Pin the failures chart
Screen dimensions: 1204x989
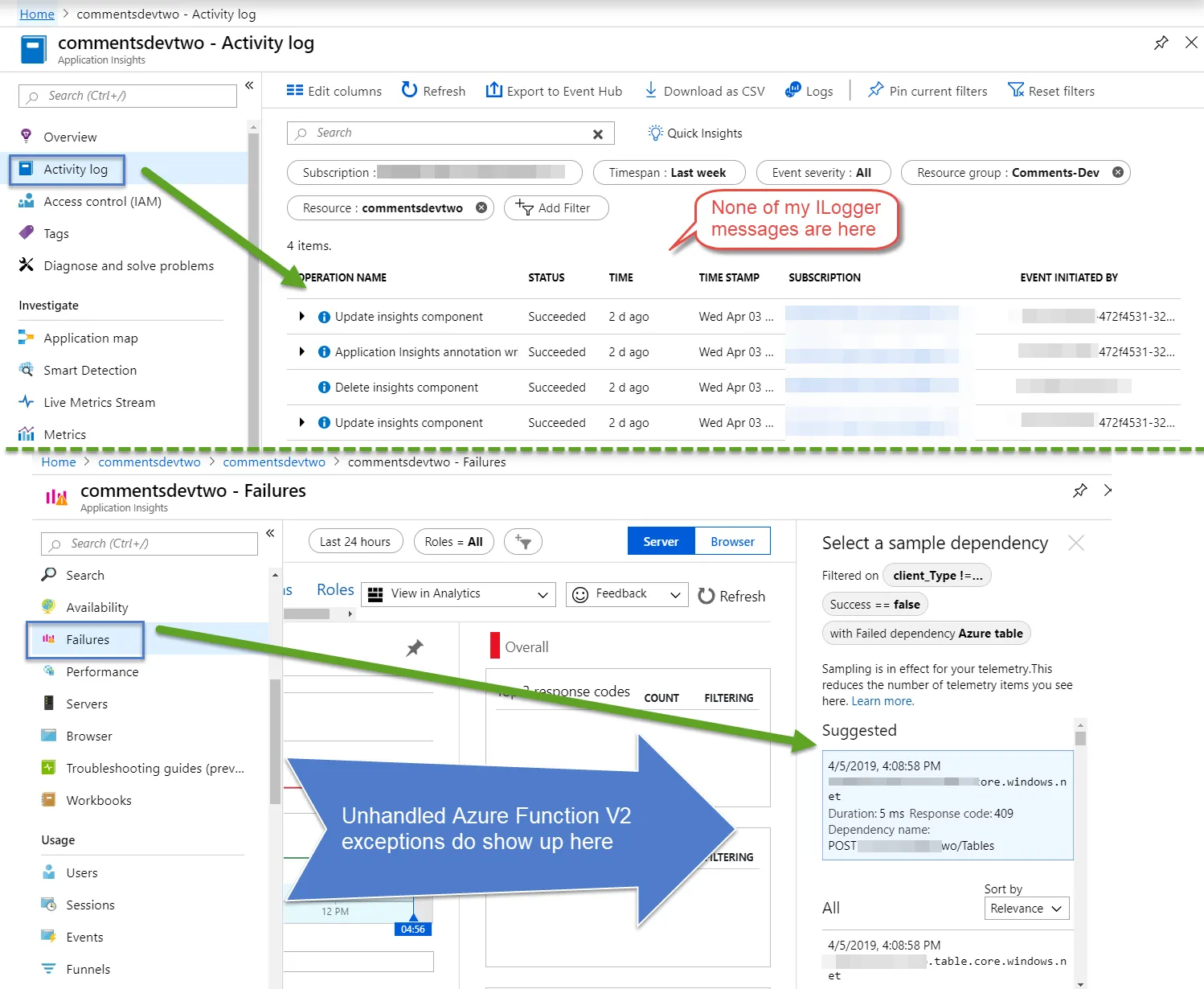[415, 647]
